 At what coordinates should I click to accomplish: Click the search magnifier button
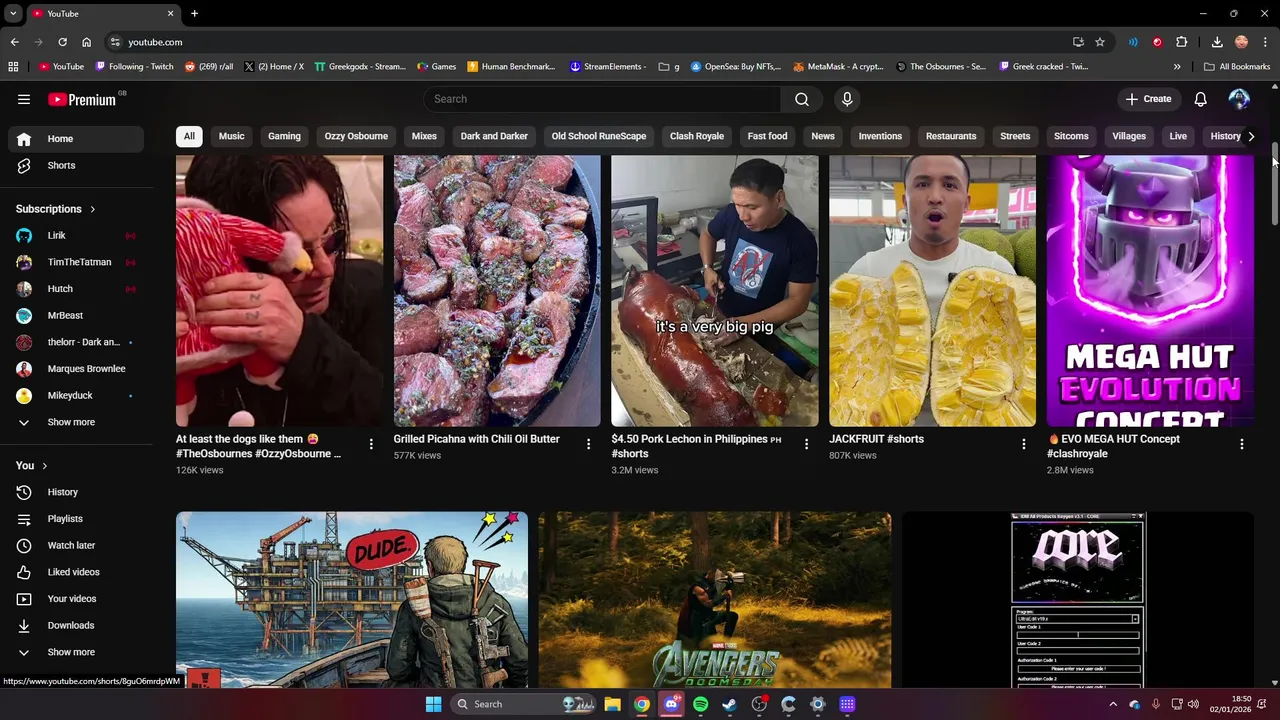click(x=802, y=99)
